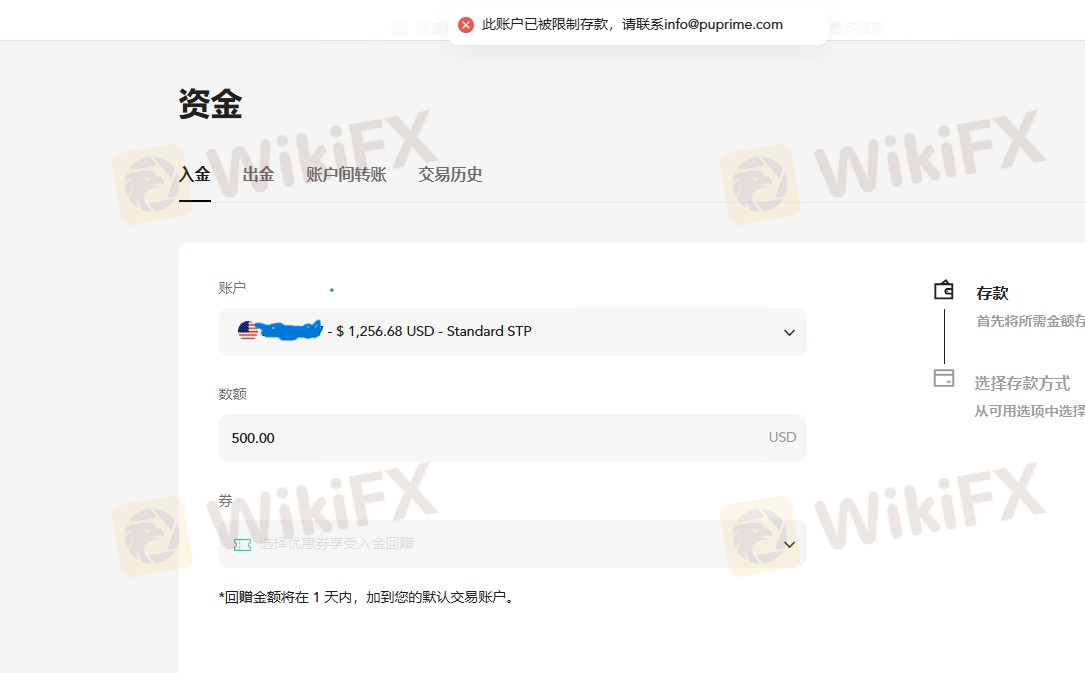Expand the coupon dropdown chevron
Image resolution: width=1085 pixels, height=673 pixels.
pyautogui.click(x=789, y=545)
